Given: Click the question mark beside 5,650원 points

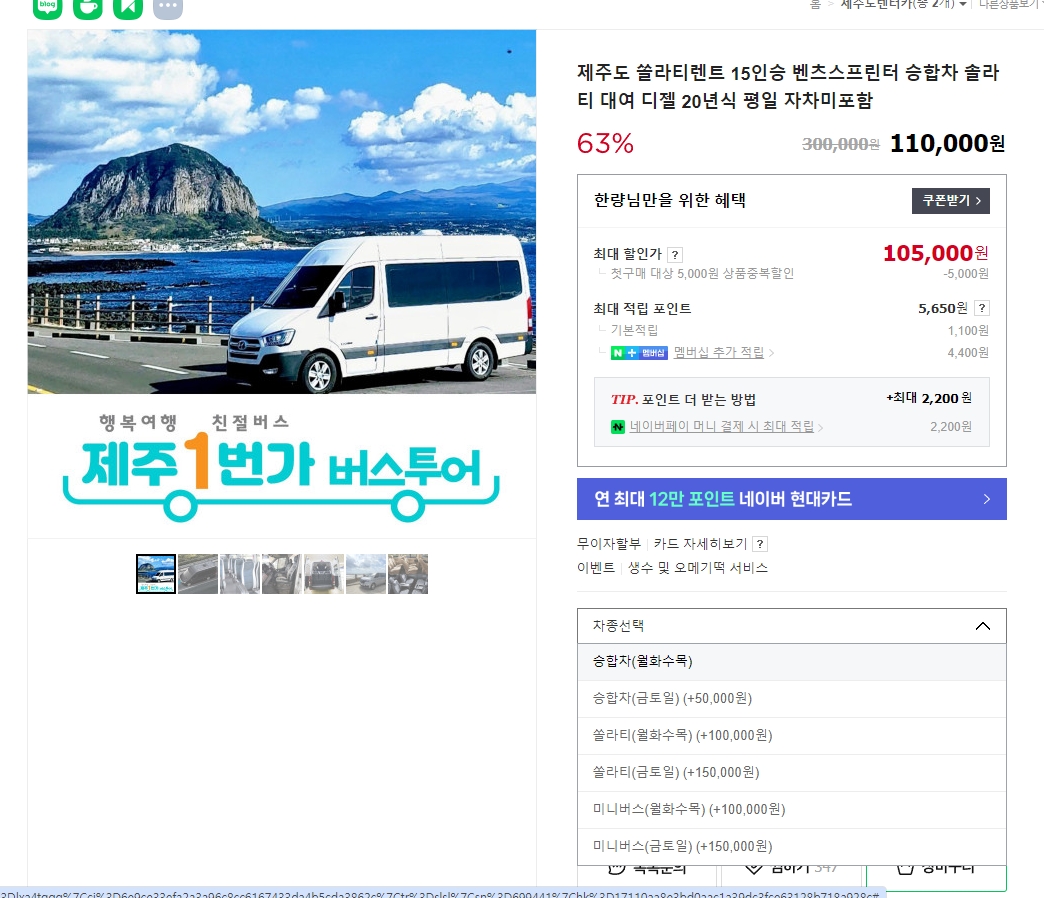Looking at the screenshot, I should 984,308.
